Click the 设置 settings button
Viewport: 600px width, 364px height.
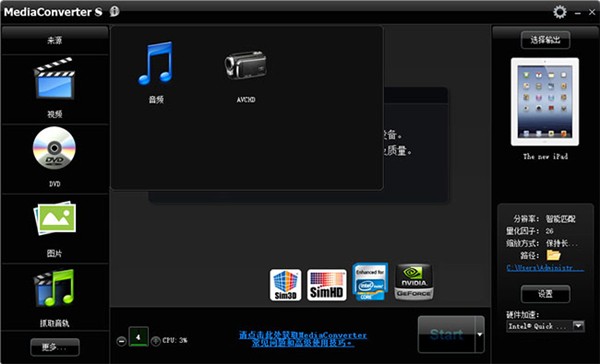coord(545,294)
